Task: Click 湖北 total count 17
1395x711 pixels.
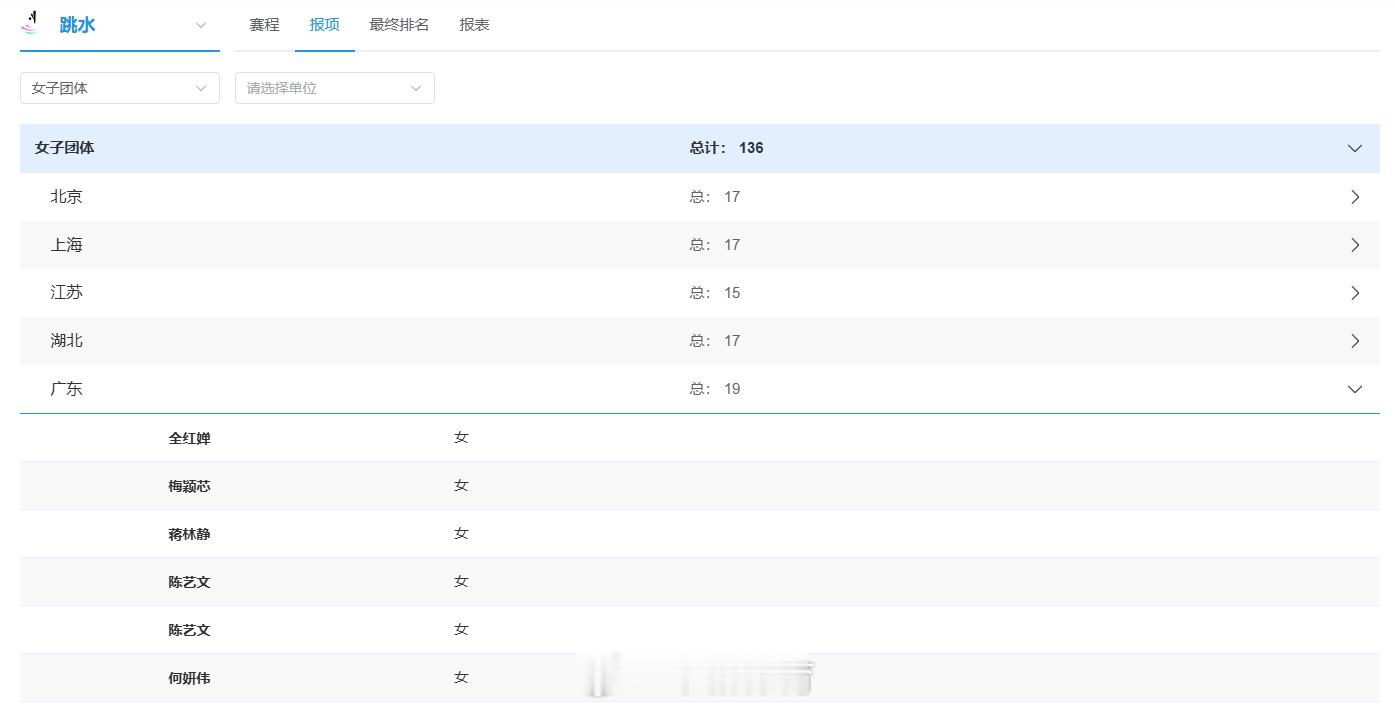Action: (715, 341)
